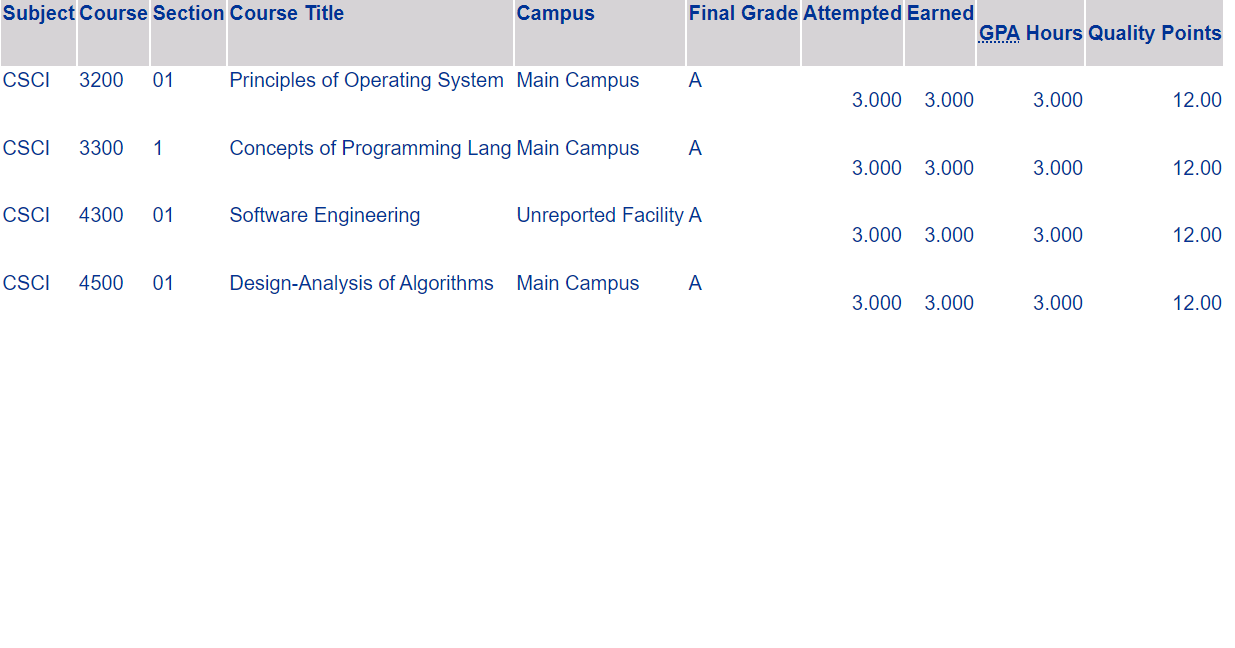Select Principles of Operating System title
The image size is (1235, 648).
coord(367,81)
